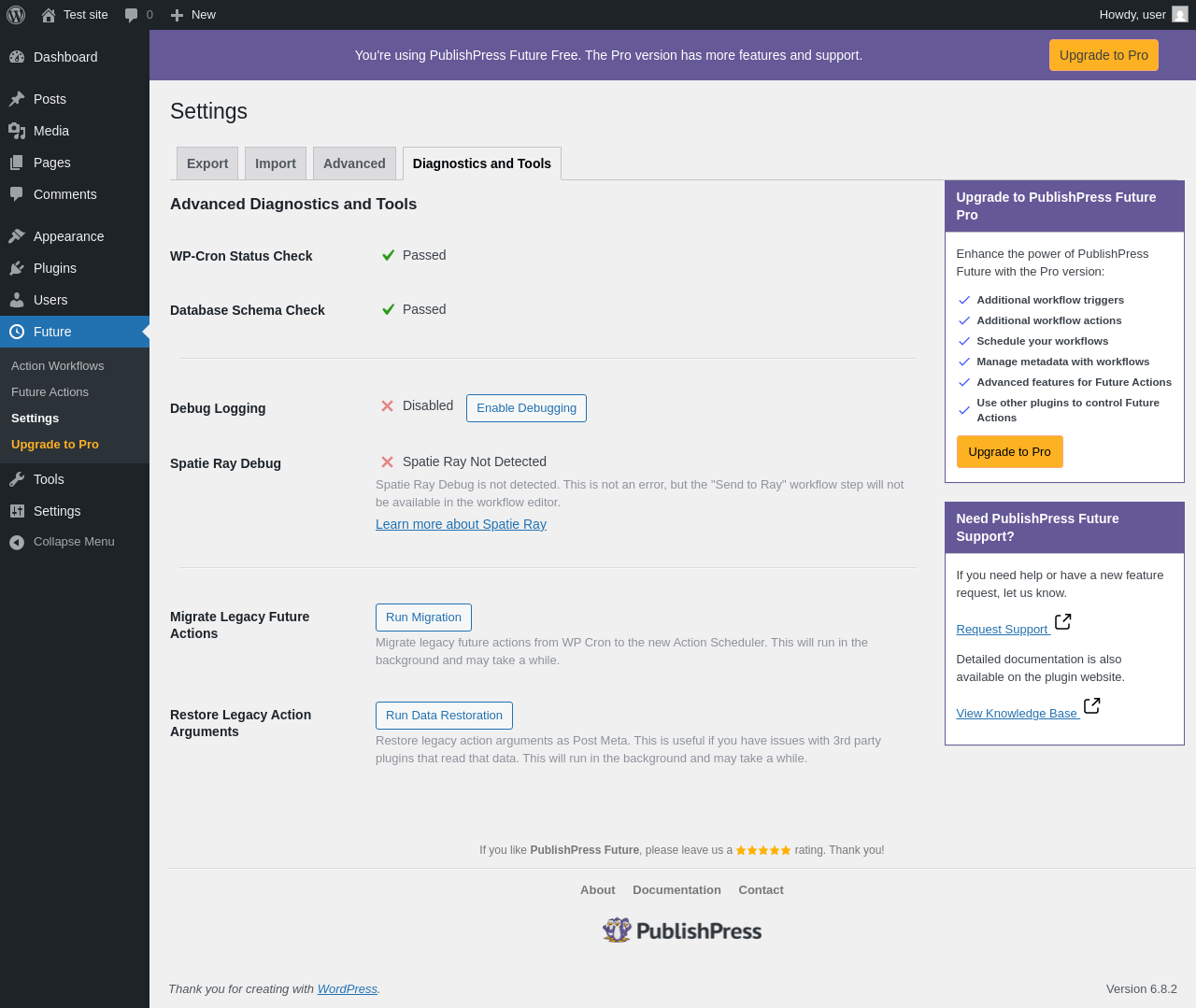The image size is (1196, 1008).
Task: Open the comments bubble icon in admin bar
Action: pyautogui.click(x=132, y=15)
